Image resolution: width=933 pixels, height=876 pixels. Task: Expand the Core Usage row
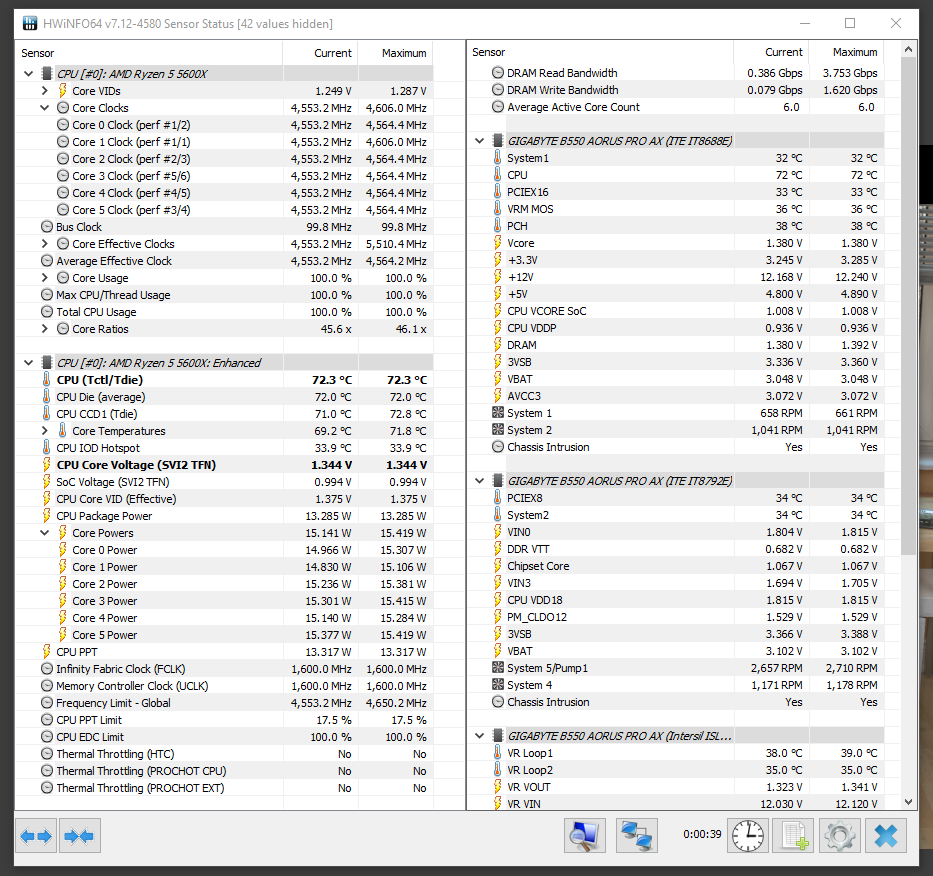click(45, 277)
